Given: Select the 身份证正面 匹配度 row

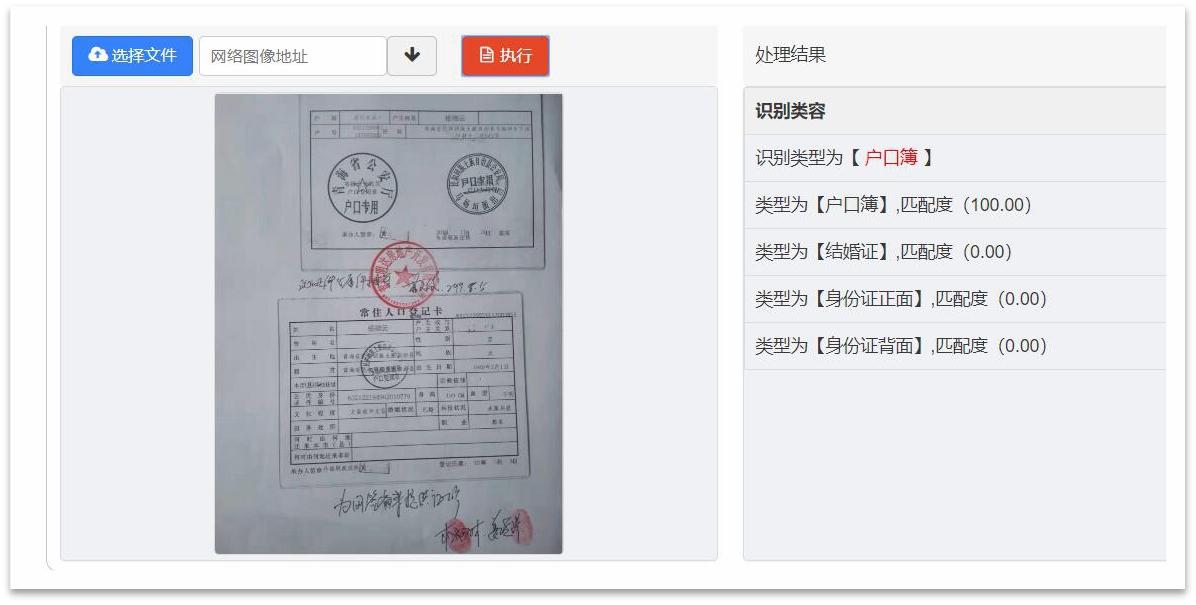Looking at the screenshot, I should point(955,299).
